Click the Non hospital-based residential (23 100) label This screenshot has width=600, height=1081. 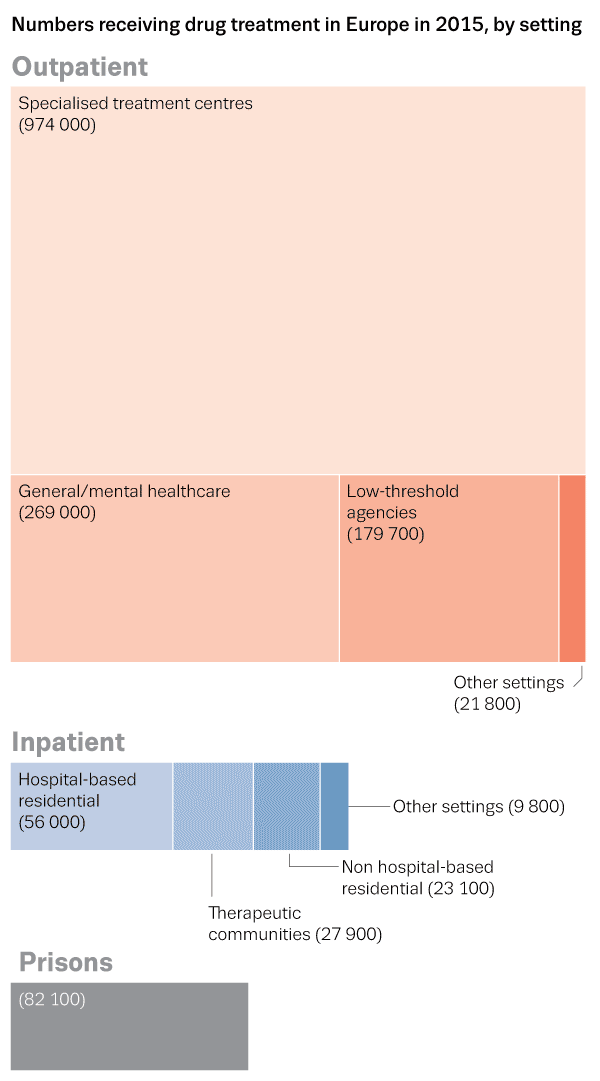418,877
